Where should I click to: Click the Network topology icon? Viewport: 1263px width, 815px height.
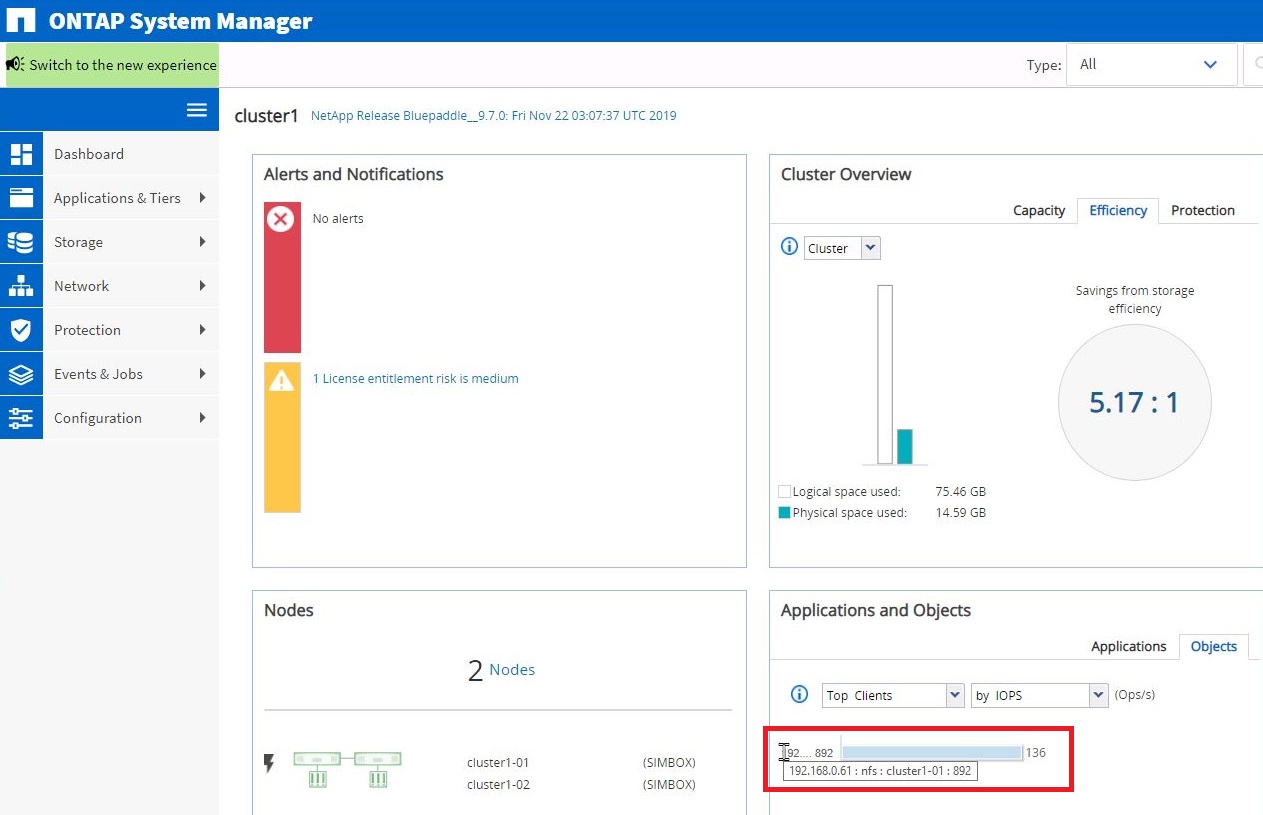pos(21,286)
